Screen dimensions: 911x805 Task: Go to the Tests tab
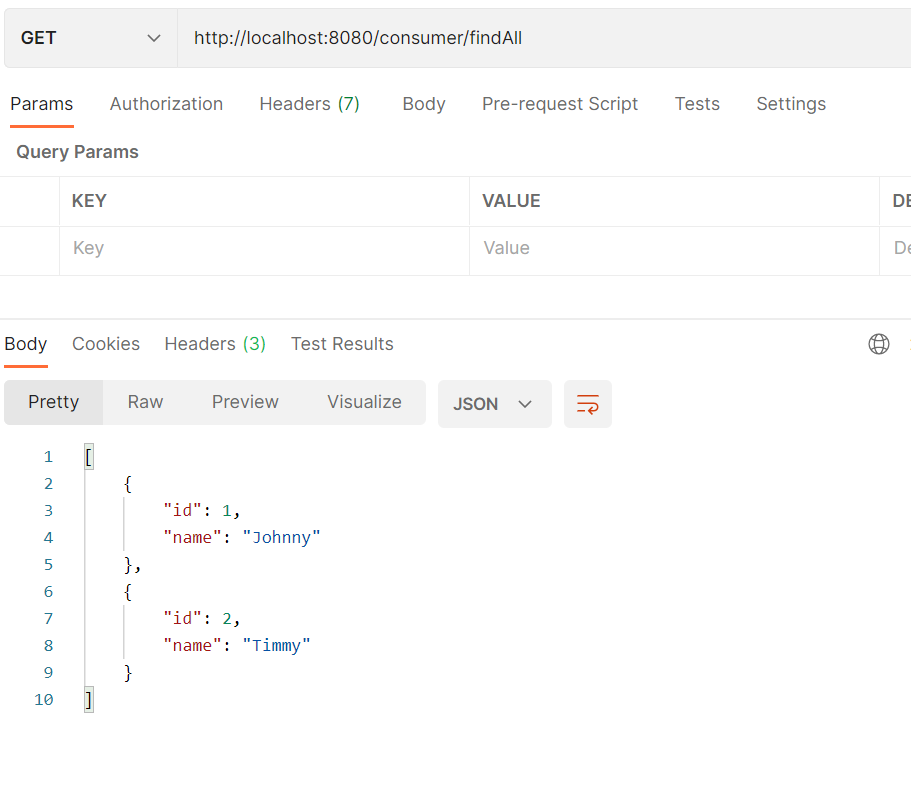(697, 104)
